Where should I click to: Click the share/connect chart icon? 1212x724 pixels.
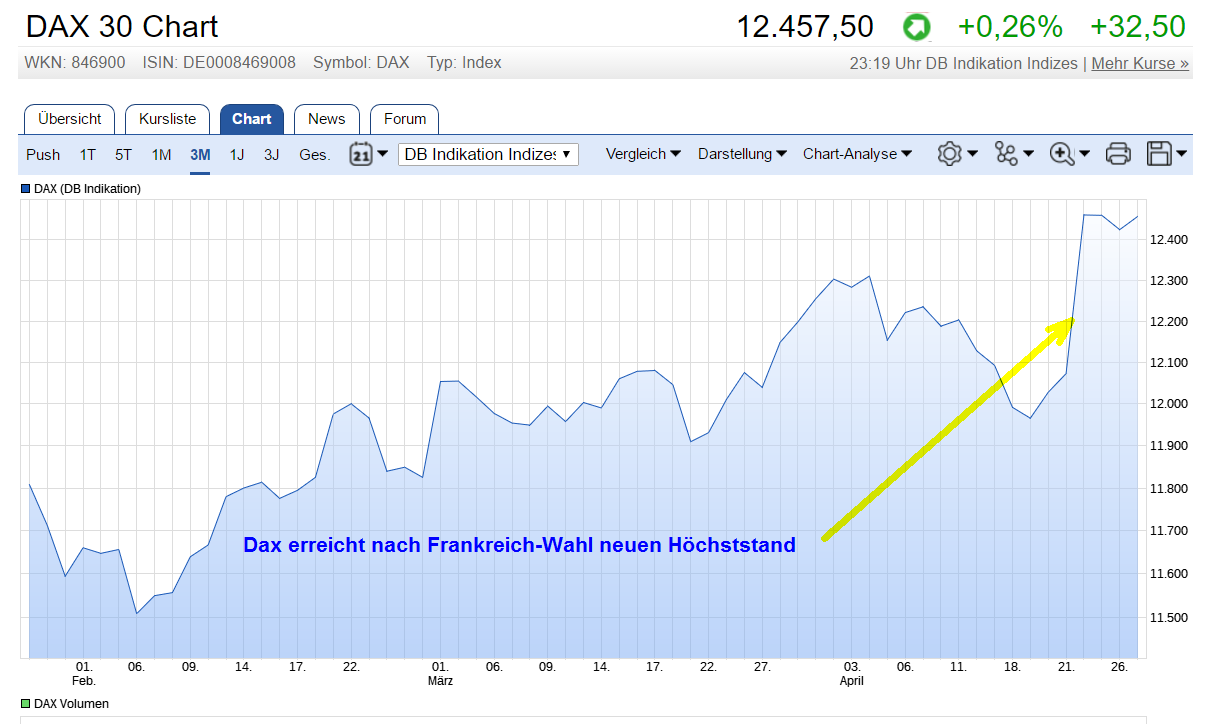1008,154
